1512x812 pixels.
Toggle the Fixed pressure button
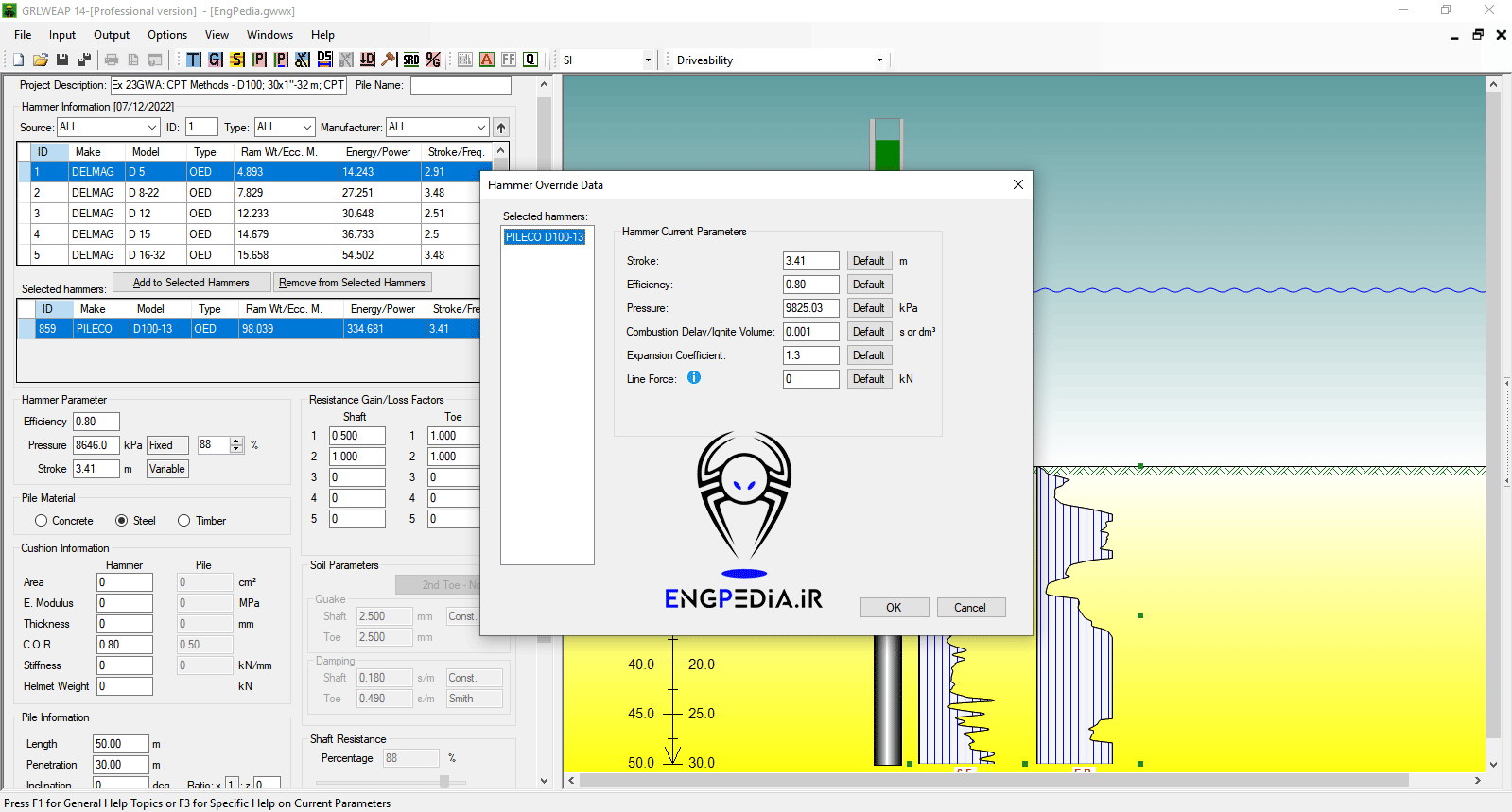[167, 445]
